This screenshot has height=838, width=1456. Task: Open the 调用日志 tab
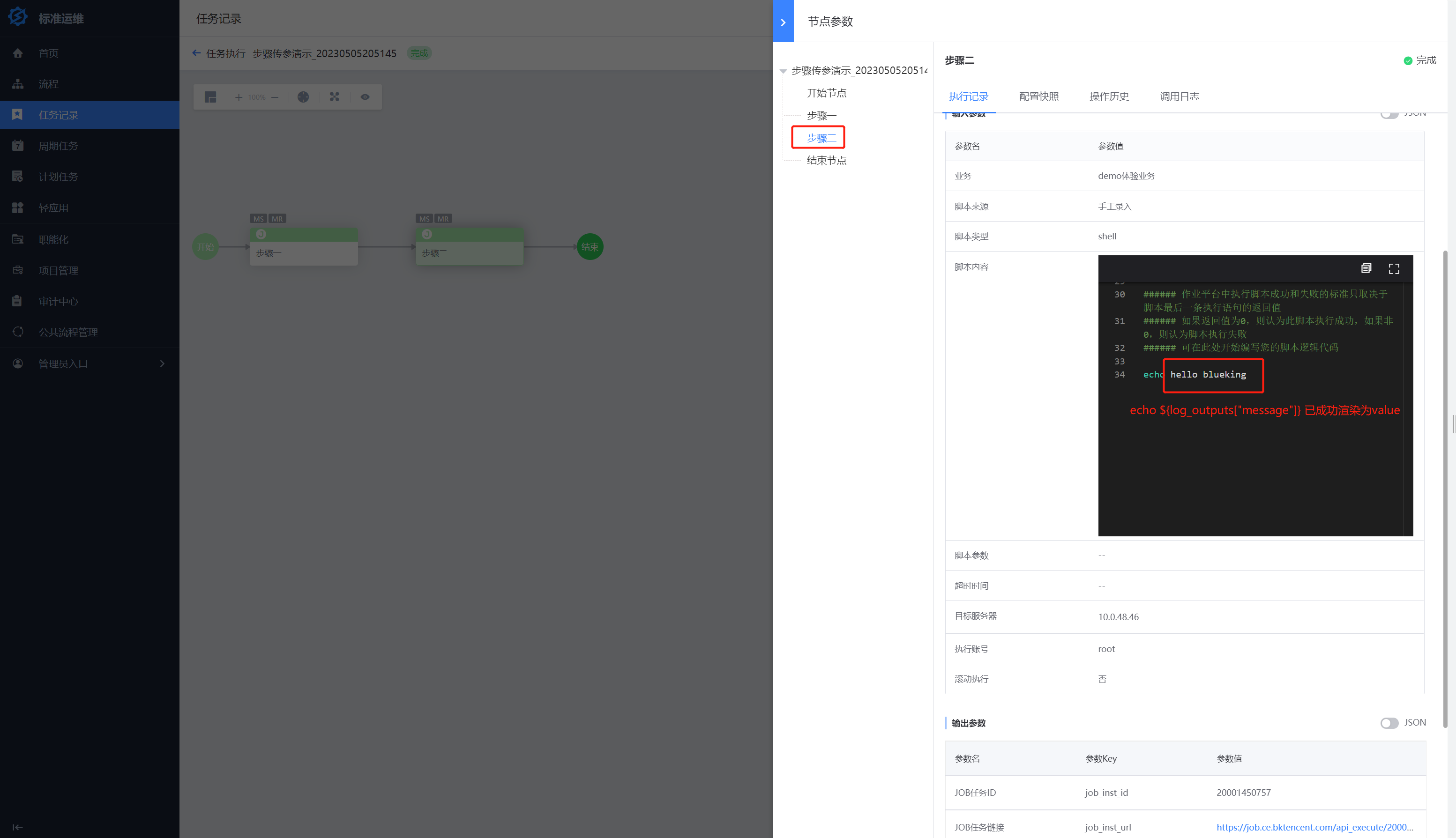pos(1179,96)
